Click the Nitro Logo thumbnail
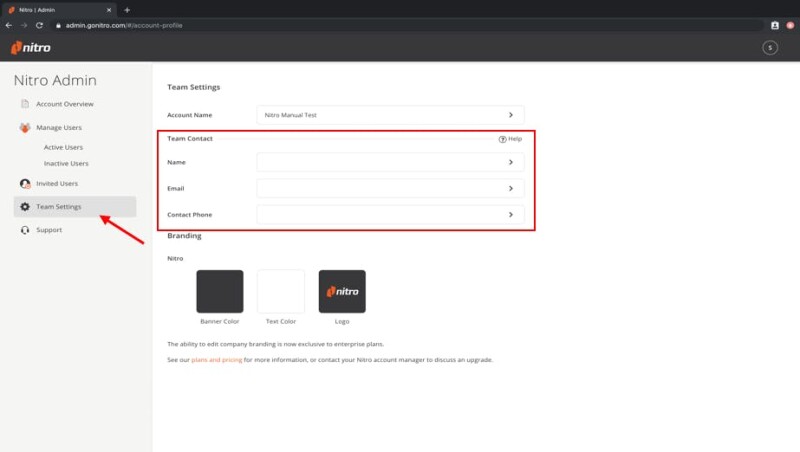 point(342,291)
